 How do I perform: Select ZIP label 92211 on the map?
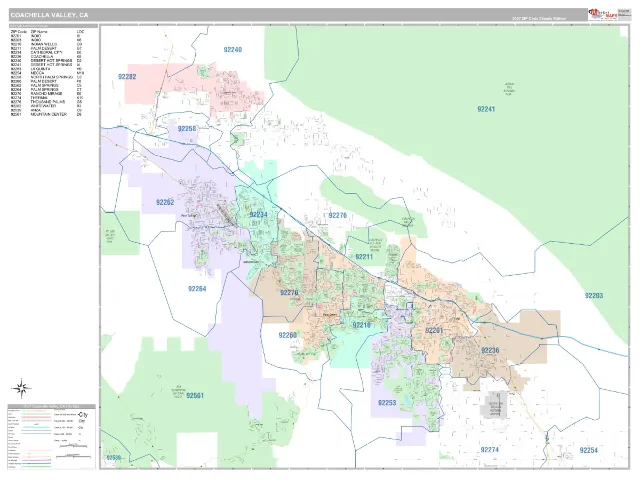(x=364, y=257)
